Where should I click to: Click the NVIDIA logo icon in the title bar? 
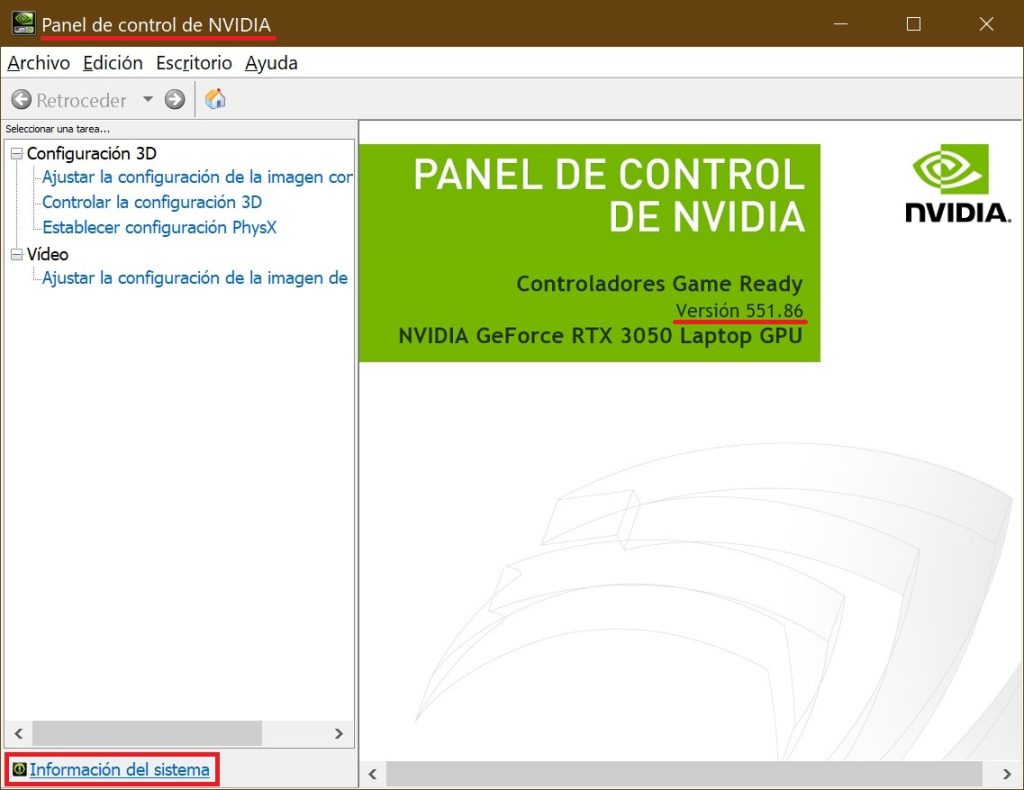point(22,21)
